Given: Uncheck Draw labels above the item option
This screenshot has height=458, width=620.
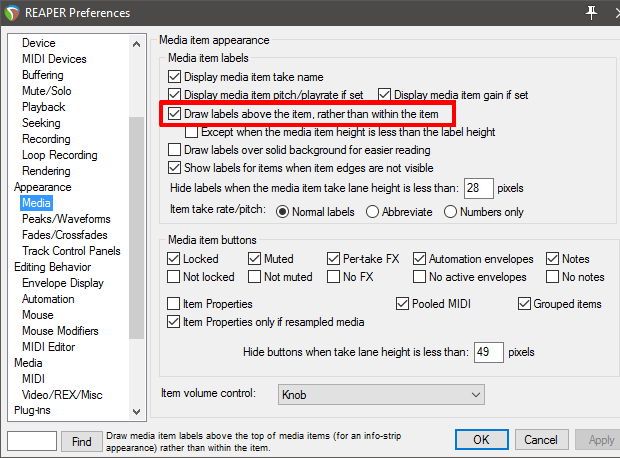Looking at the screenshot, I should (174, 114).
